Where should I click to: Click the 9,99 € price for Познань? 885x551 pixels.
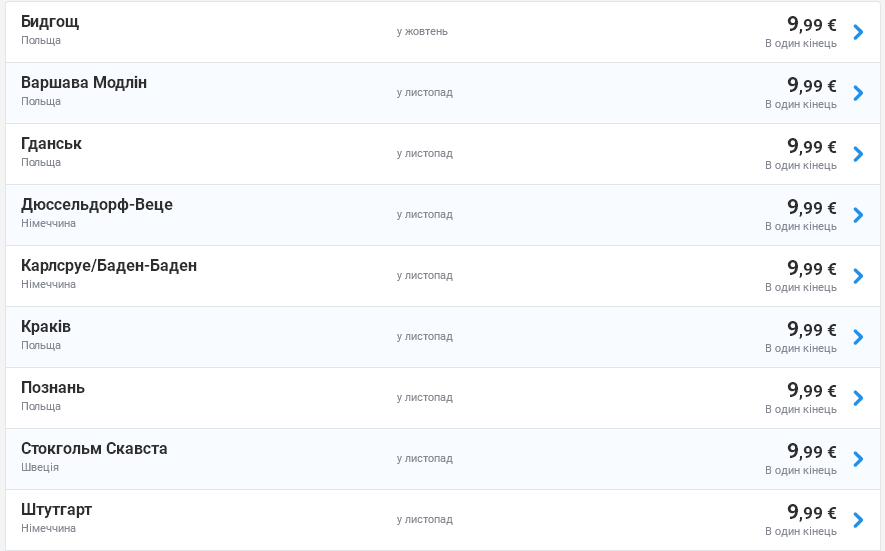[x=811, y=390]
